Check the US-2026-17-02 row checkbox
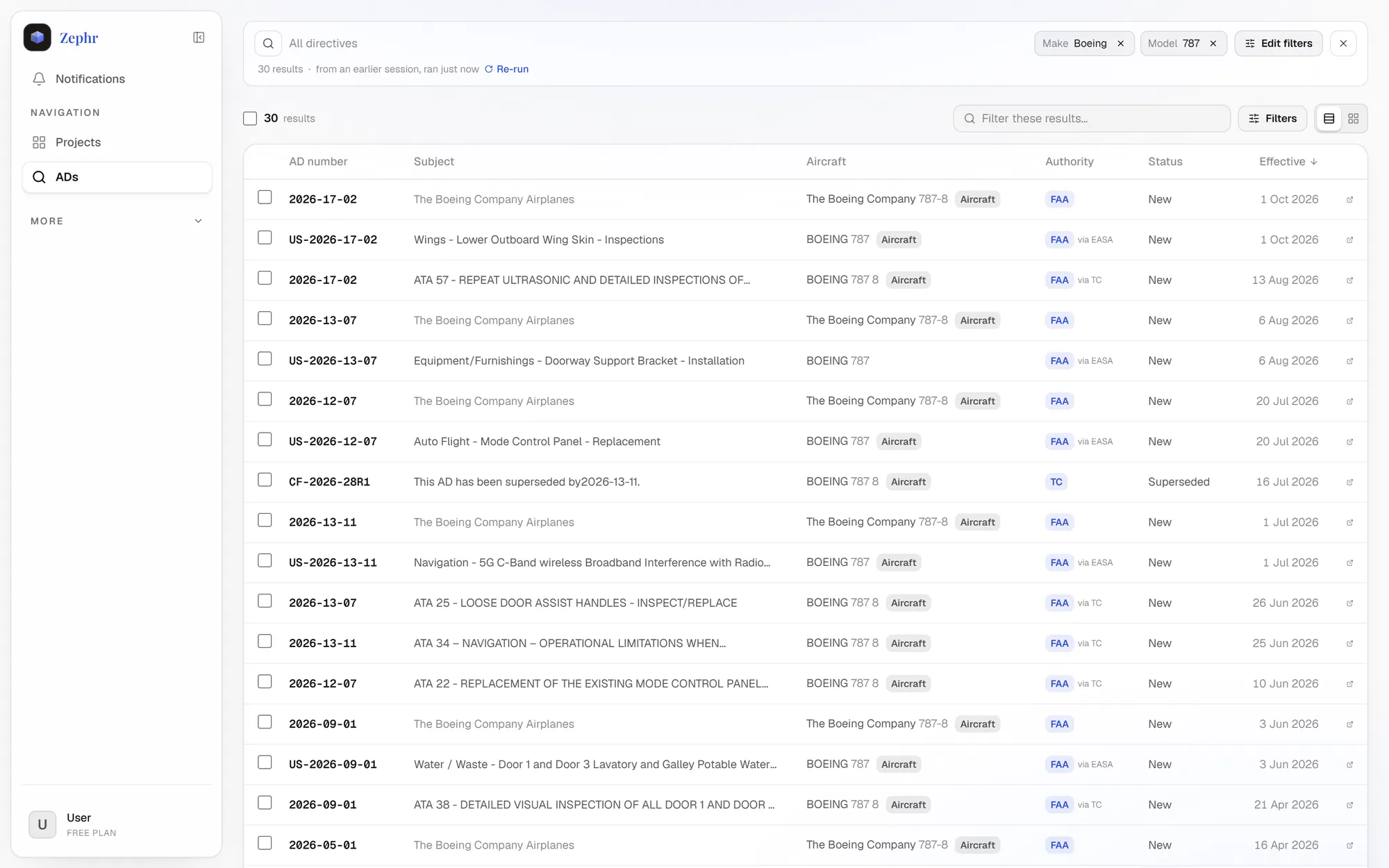 tap(265, 237)
